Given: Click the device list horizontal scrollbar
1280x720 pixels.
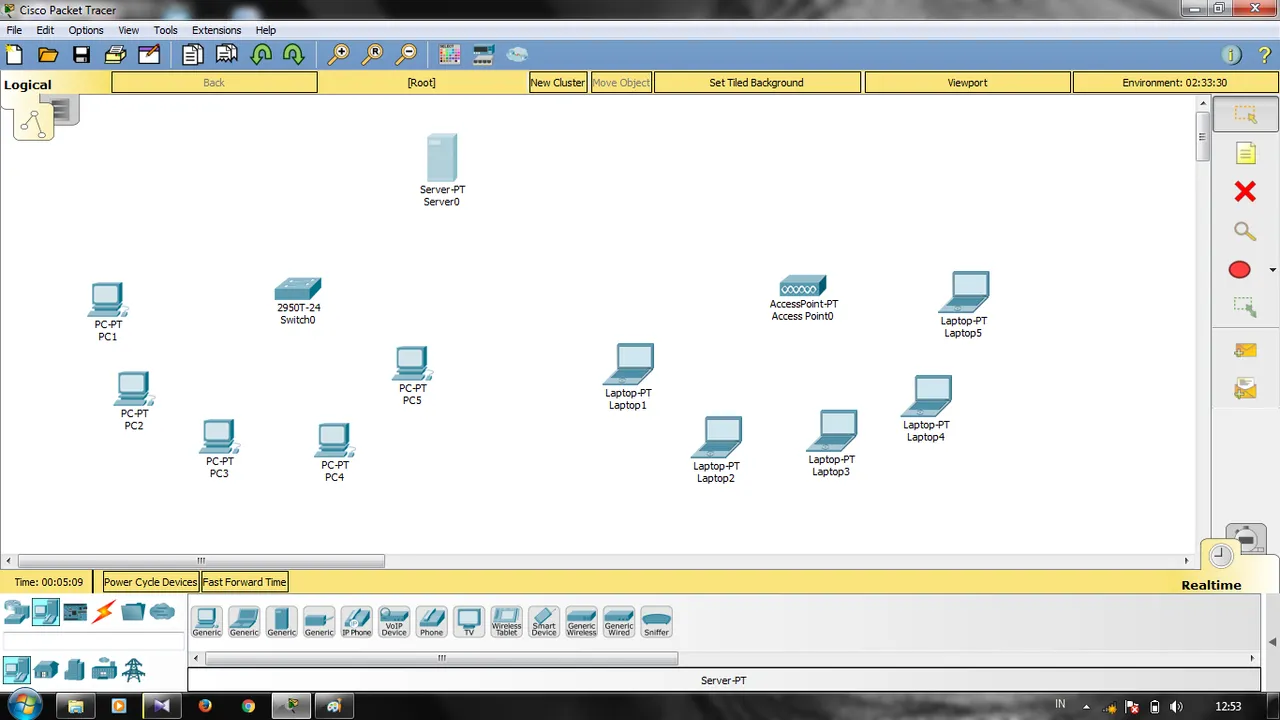Looking at the screenshot, I should coord(441,658).
